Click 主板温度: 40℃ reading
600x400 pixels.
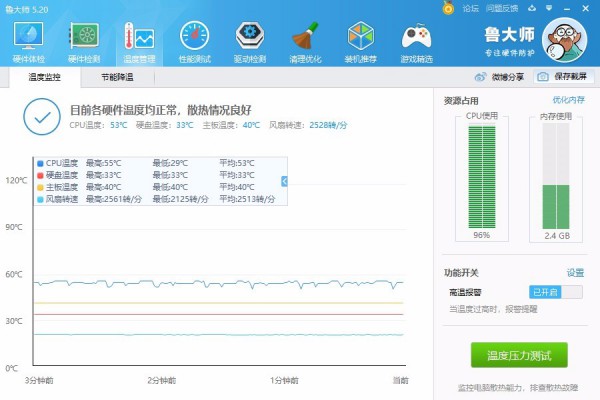coord(231,125)
